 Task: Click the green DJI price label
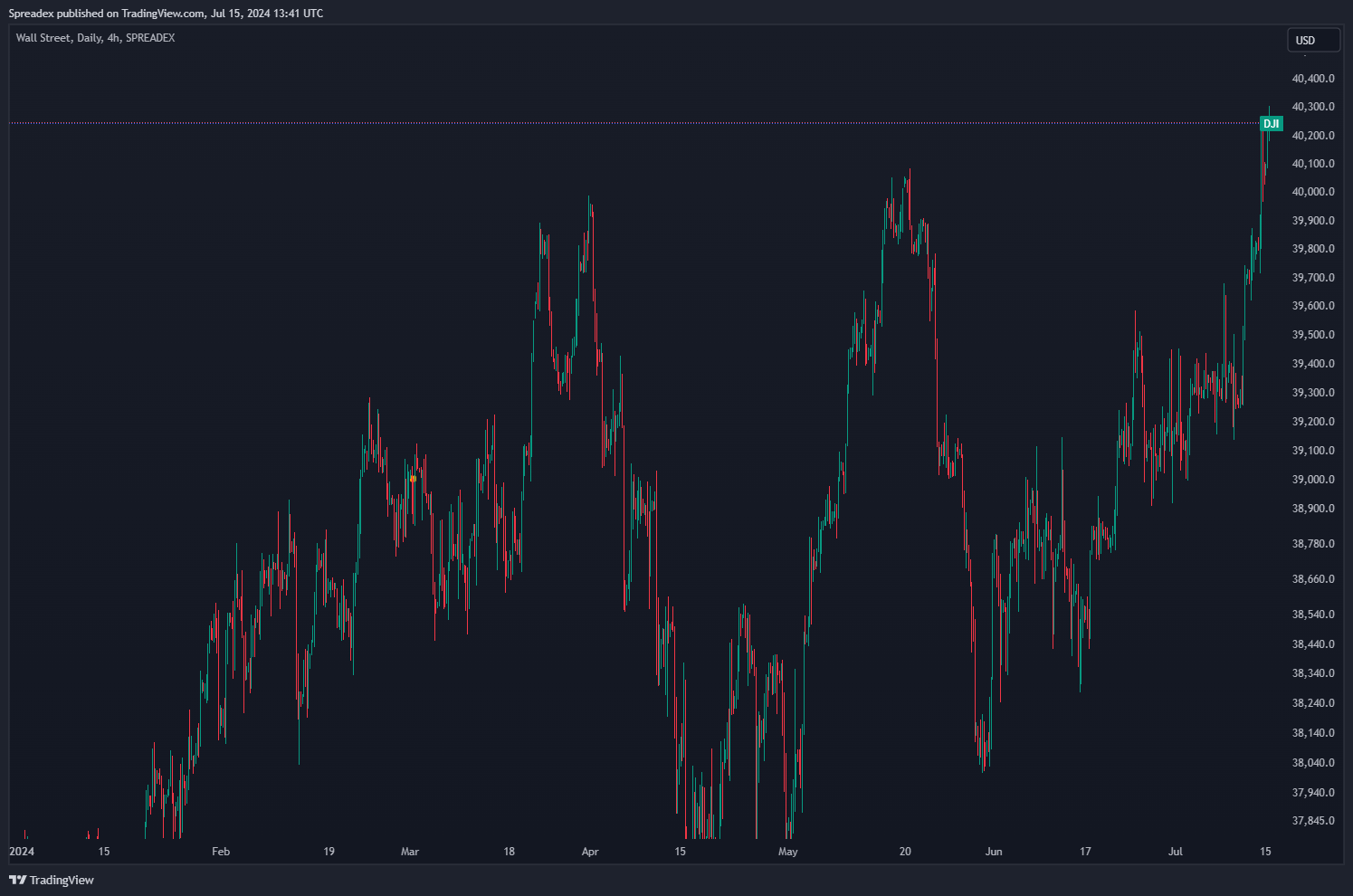click(x=1271, y=124)
